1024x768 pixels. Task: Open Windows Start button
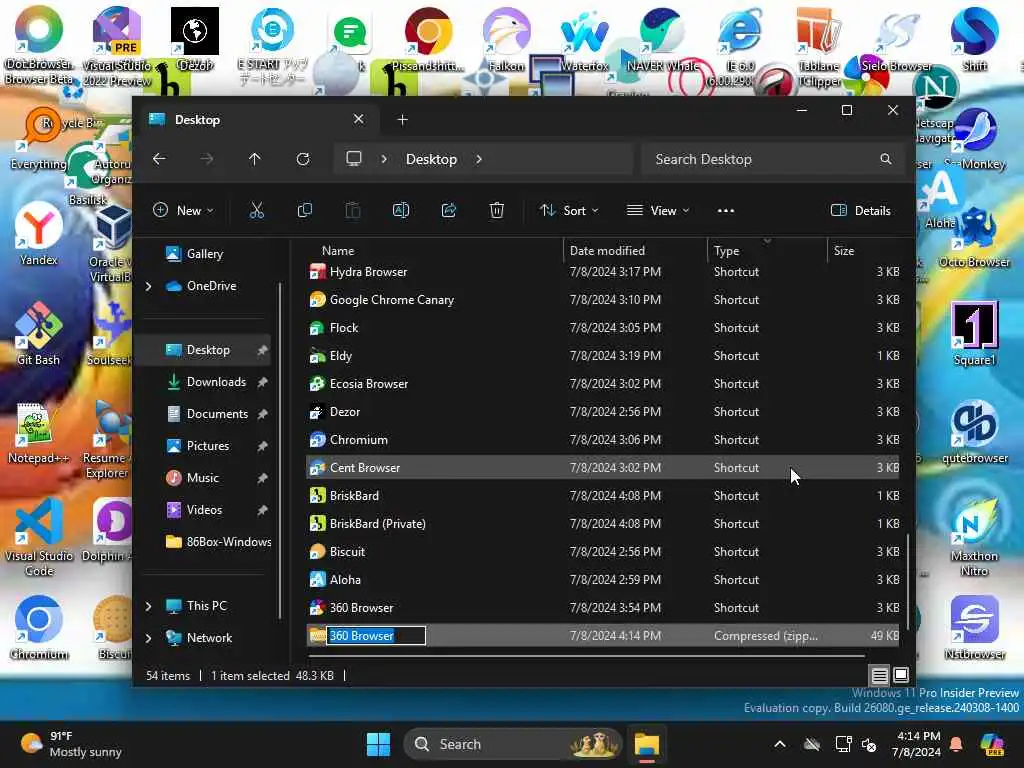378,744
